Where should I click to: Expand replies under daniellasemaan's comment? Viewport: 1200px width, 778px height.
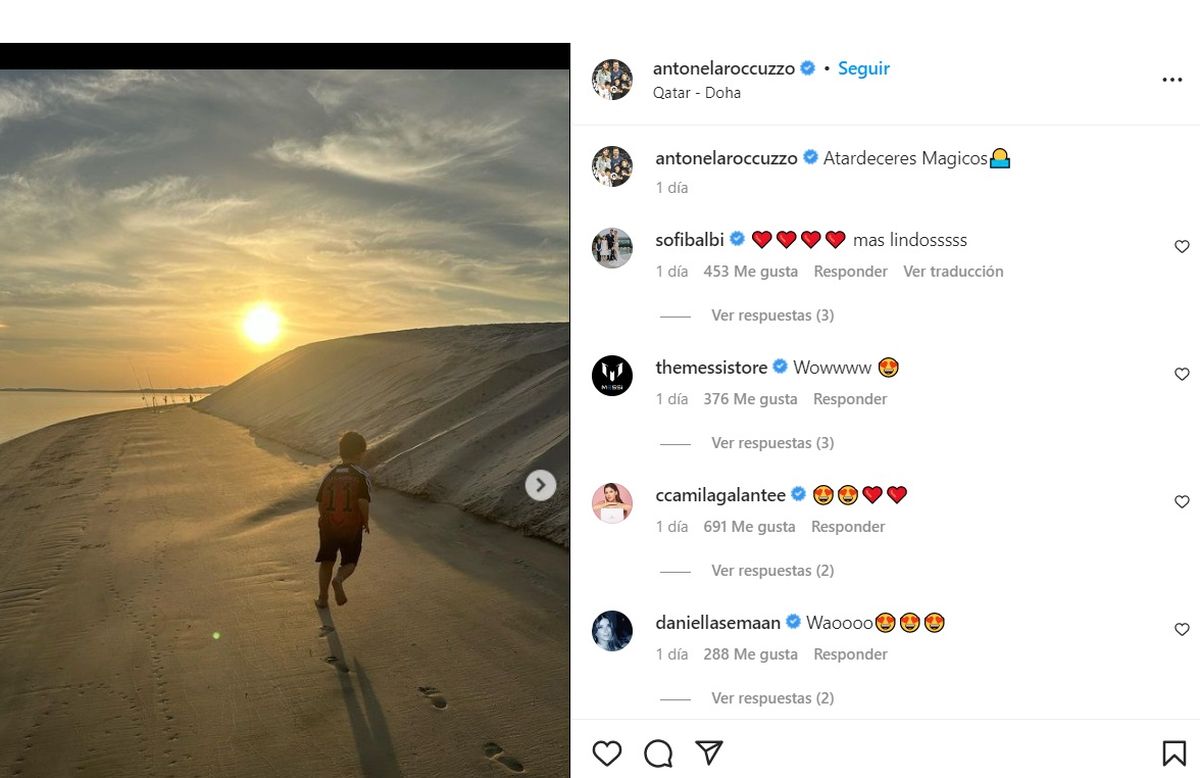[772, 698]
